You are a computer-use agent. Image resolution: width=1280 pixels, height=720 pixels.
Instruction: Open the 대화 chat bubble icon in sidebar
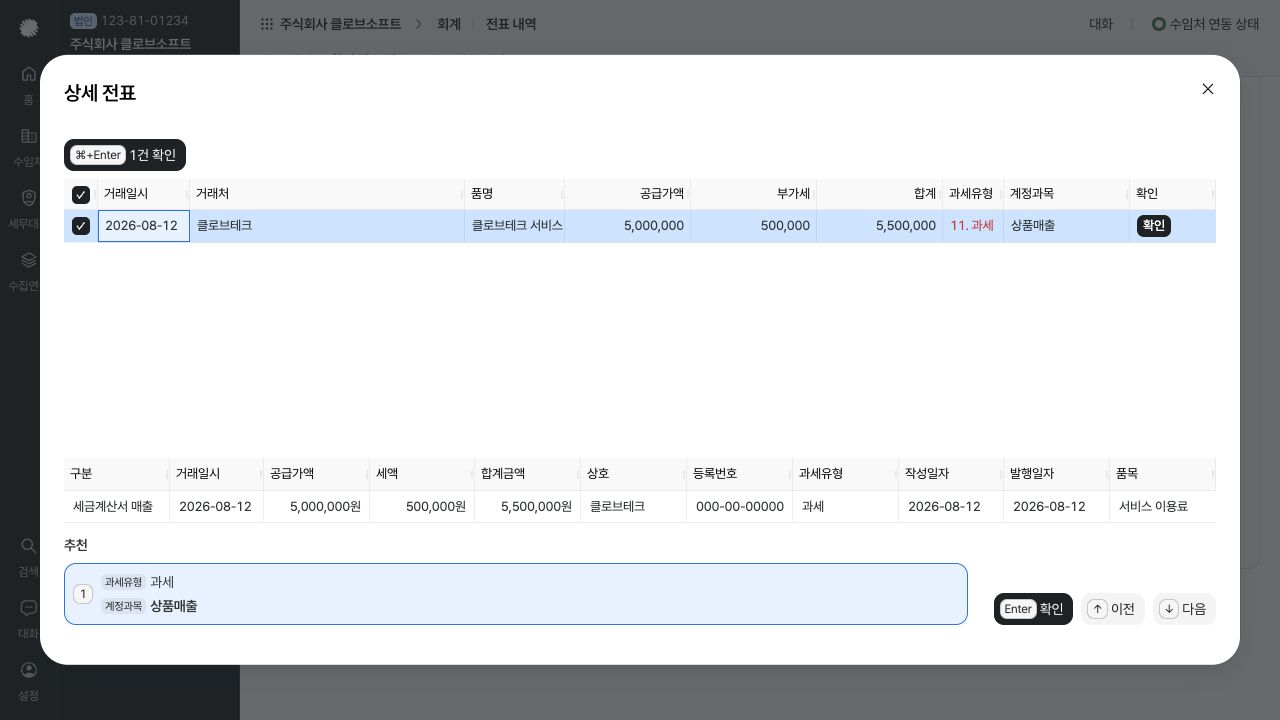coord(29,608)
